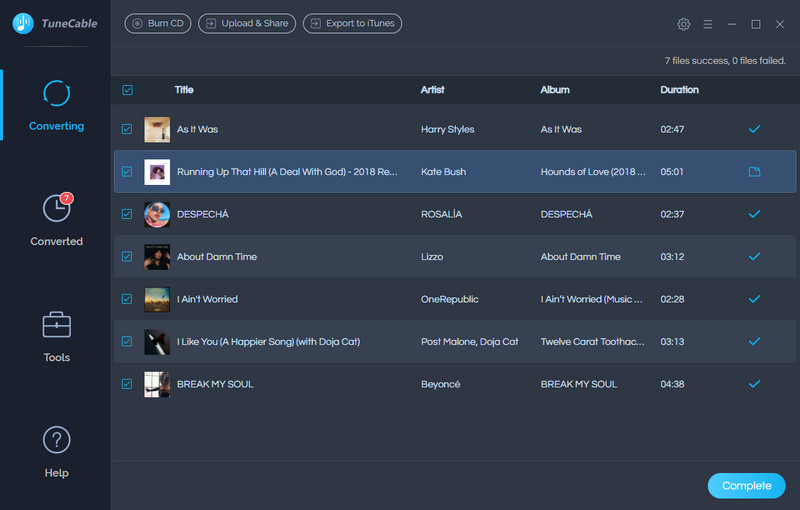
Task: Click the Duration column header
Action: tap(680, 90)
